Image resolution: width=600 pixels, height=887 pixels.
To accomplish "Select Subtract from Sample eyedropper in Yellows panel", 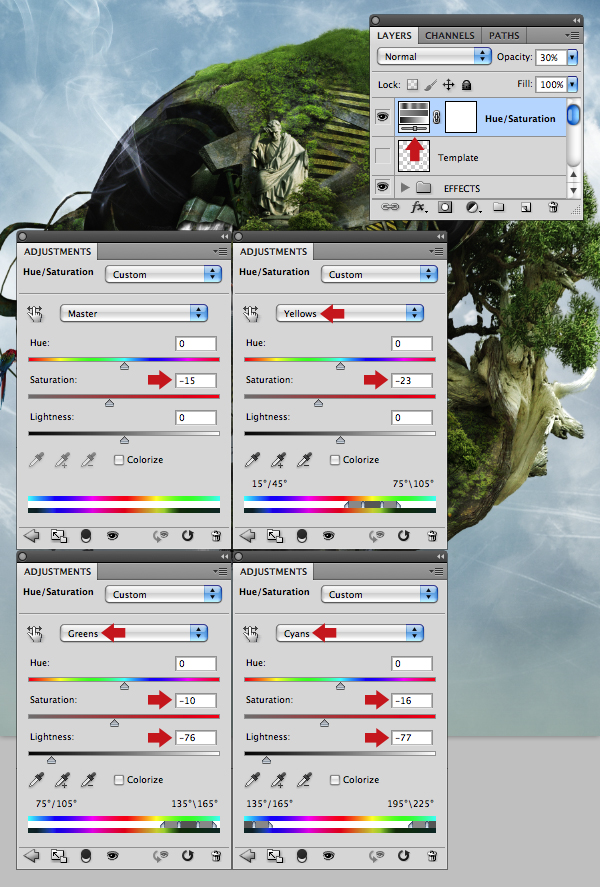I will (x=304, y=460).
